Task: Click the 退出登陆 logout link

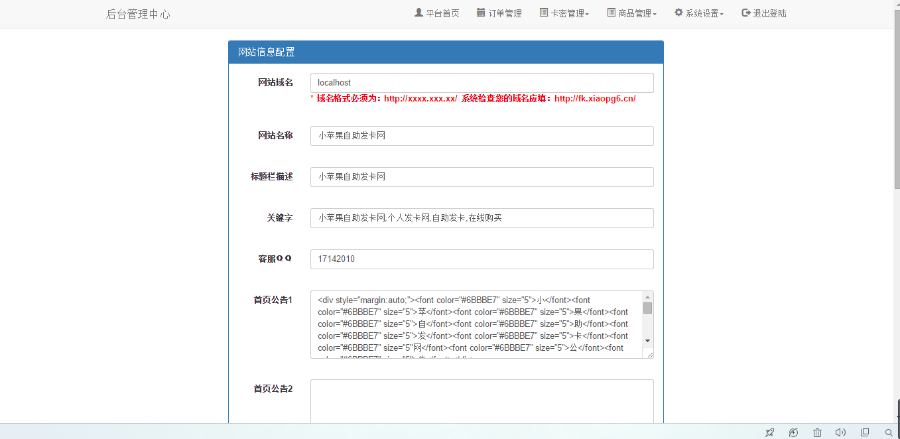Action: click(763, 13)
